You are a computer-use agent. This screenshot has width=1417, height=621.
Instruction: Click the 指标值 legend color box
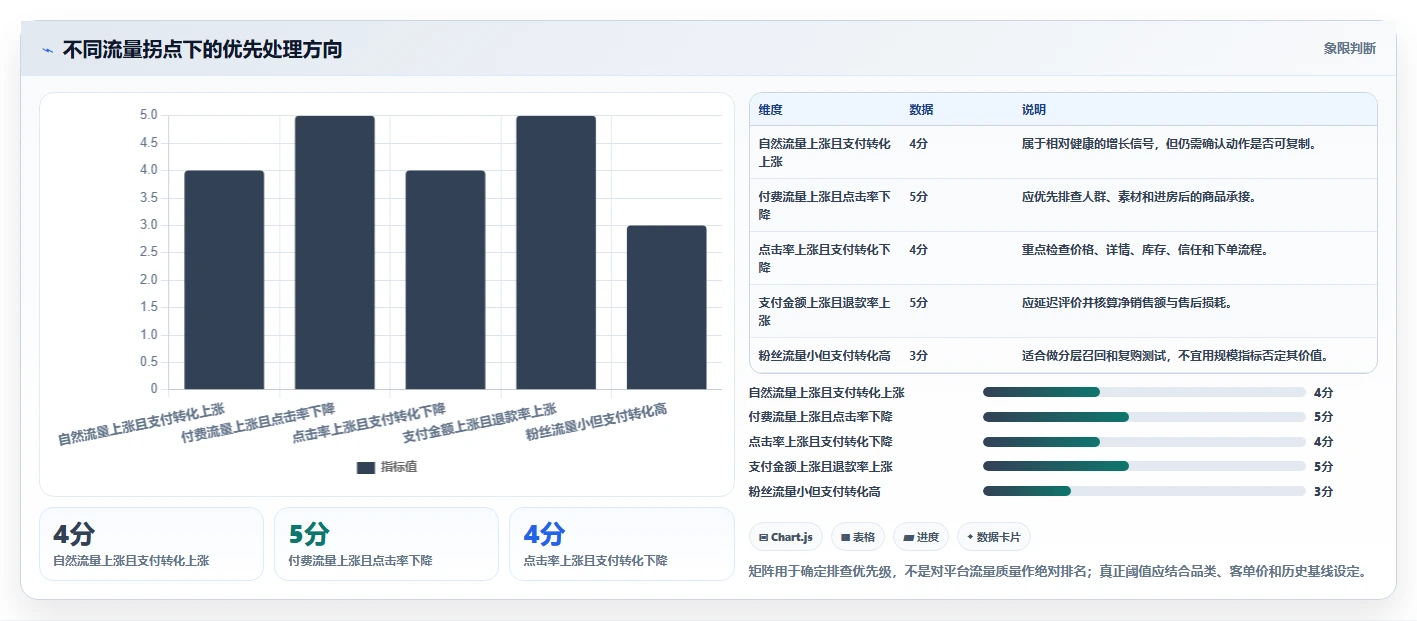(x=366, y=467)
